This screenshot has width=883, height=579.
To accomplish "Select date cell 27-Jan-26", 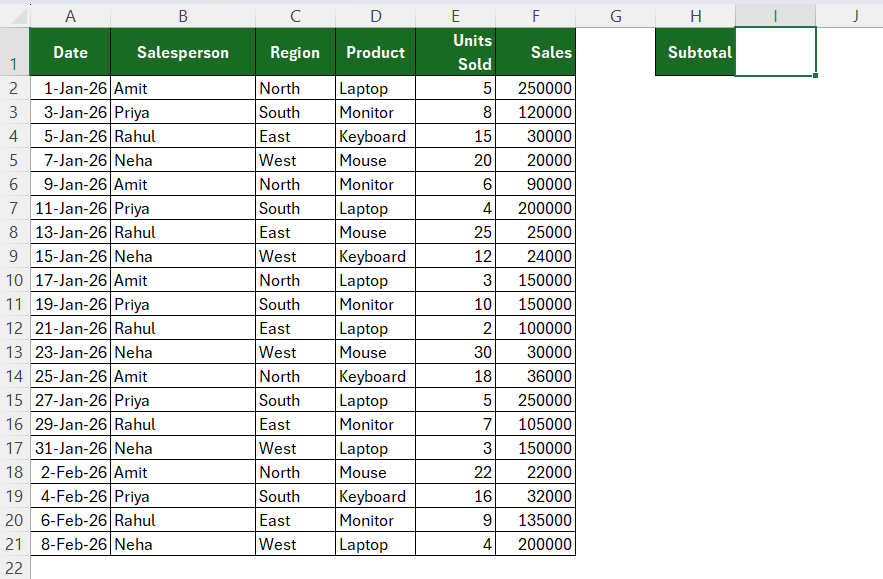I will (x=70, y=400).
